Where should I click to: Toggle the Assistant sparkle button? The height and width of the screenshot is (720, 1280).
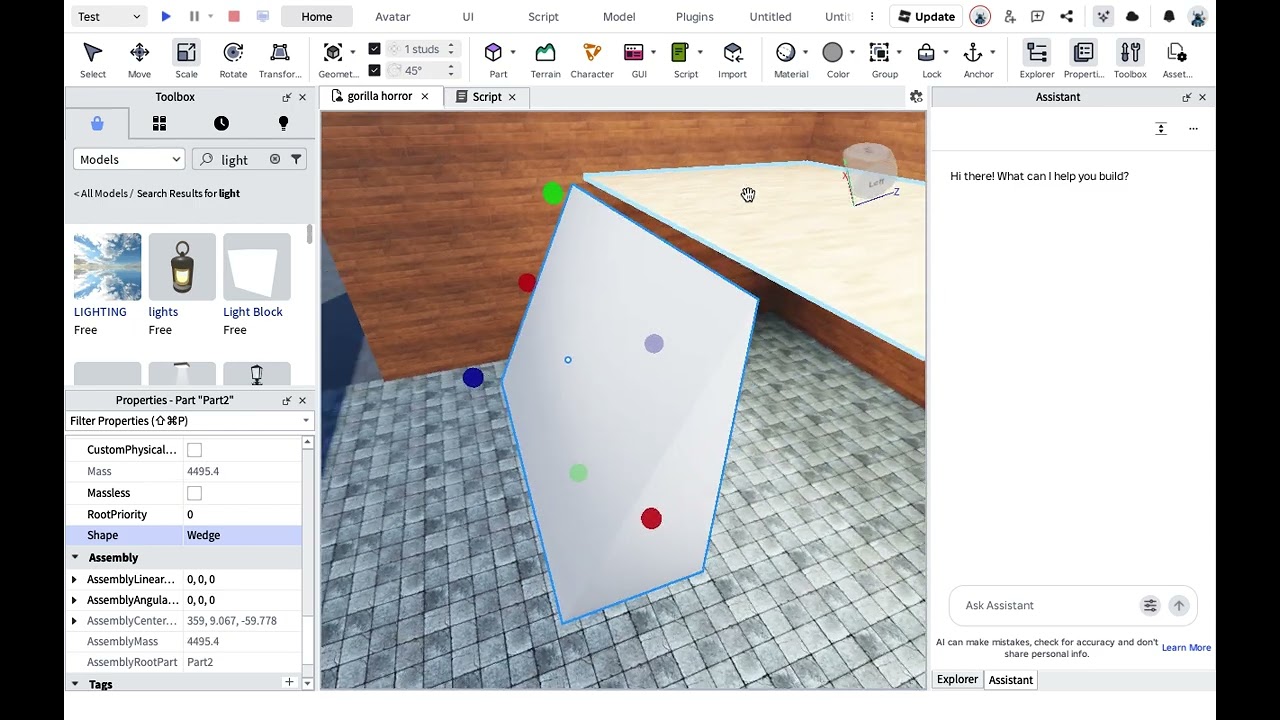click(1103, 16)
